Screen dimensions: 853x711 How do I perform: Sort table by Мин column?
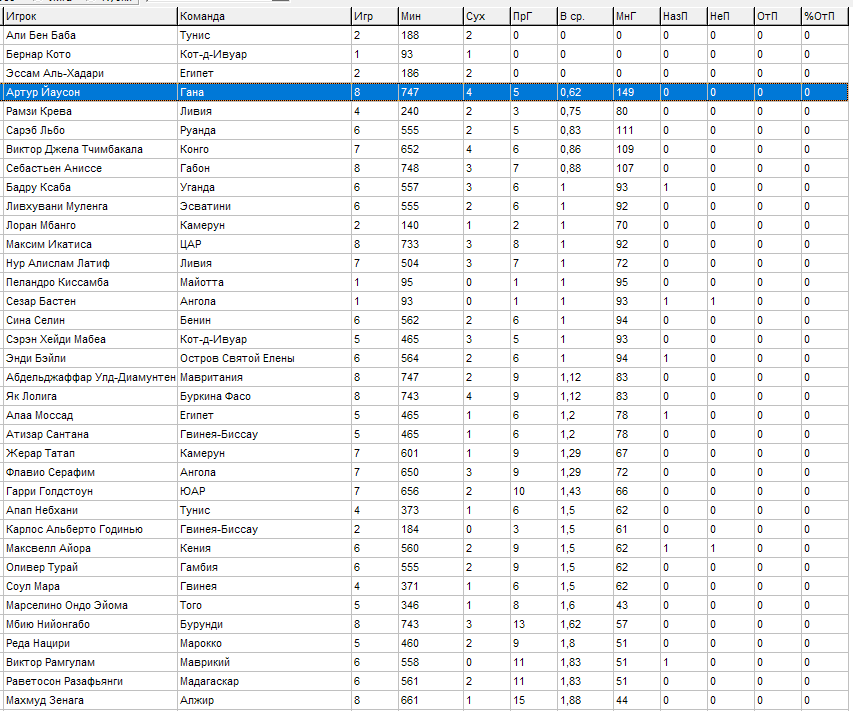(x=428, y=17)
